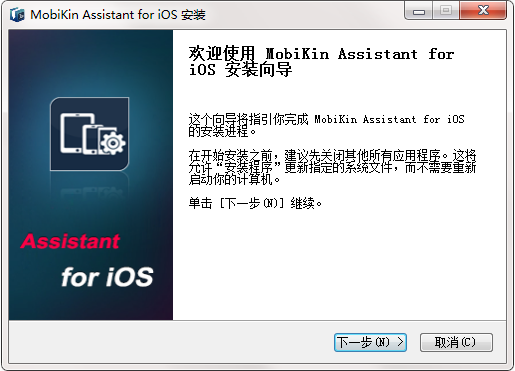Click the devices-with-gear logo in the side banner

click(90, 134)
